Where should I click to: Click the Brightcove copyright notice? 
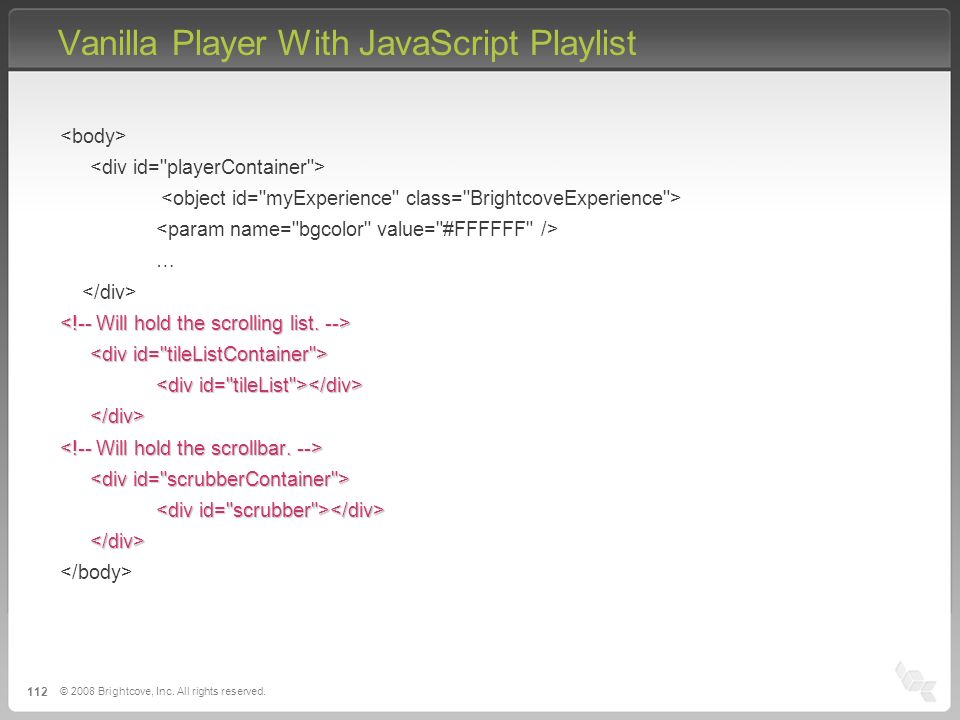point(162,691)
